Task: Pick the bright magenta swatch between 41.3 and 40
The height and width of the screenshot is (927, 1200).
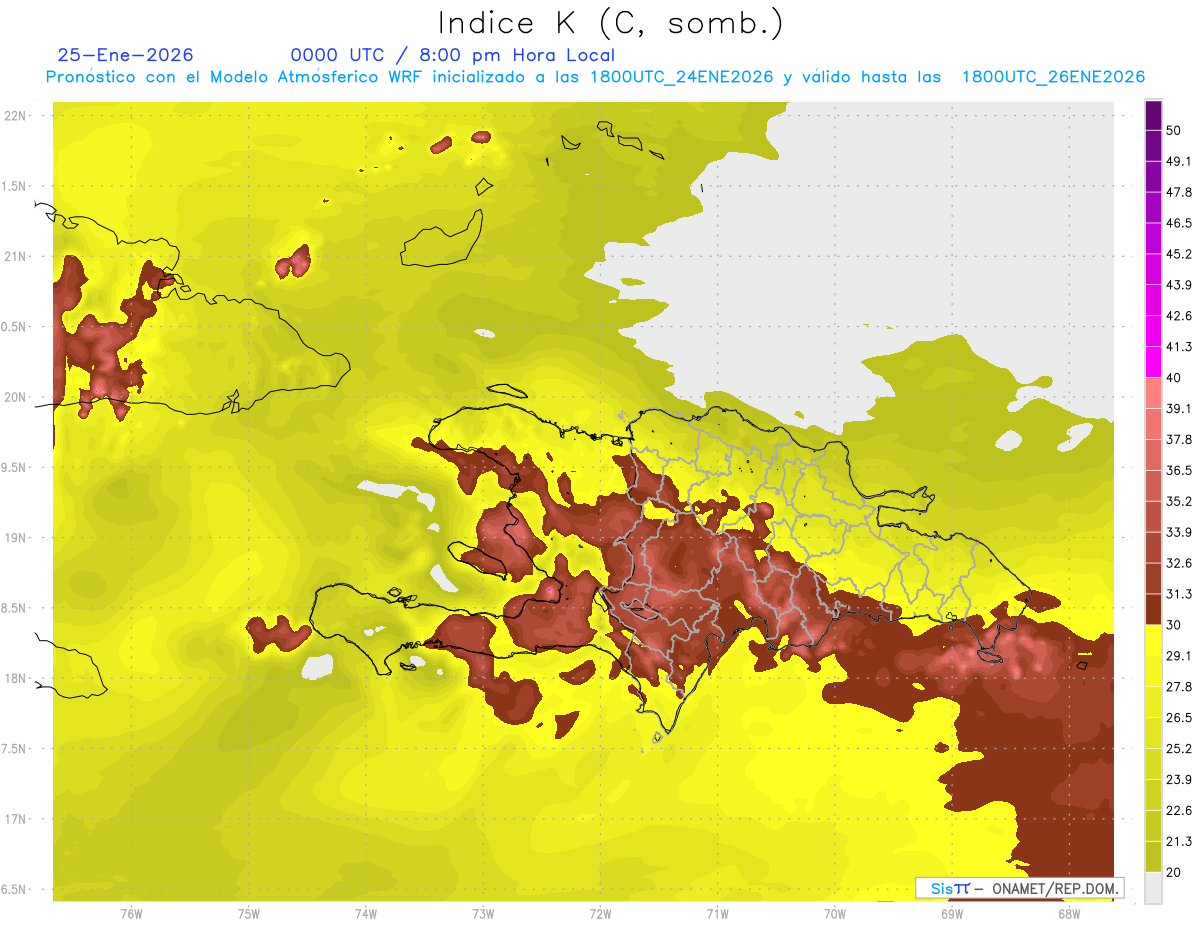Action: point(1153,362)
